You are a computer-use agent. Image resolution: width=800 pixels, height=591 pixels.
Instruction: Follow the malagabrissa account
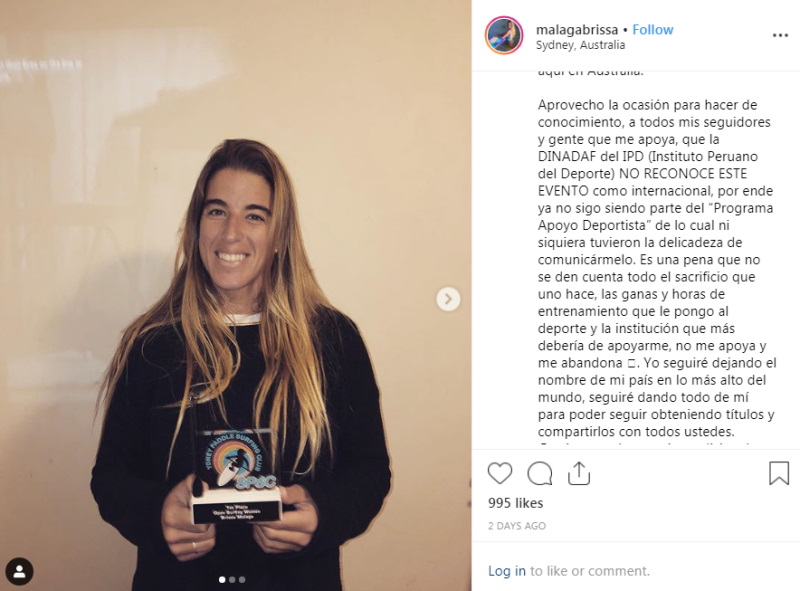coord(653,30)
